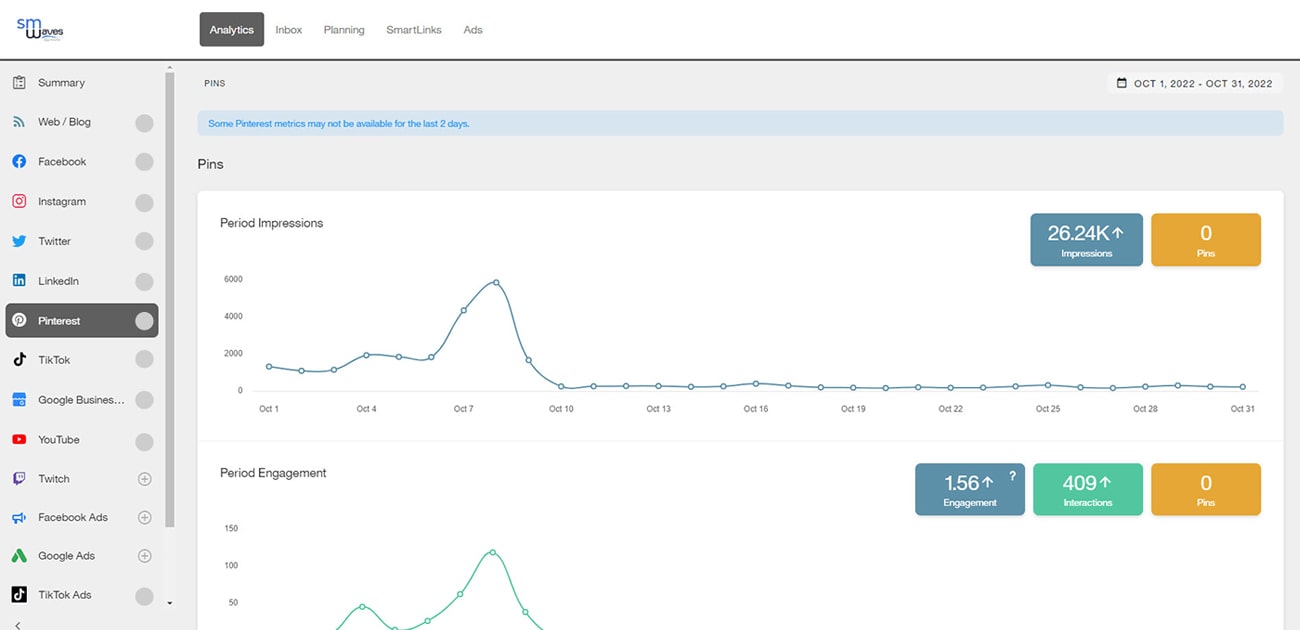Click the Twitch logo icon
This screenshot has height=630, width=1300.
coord(19,479)
